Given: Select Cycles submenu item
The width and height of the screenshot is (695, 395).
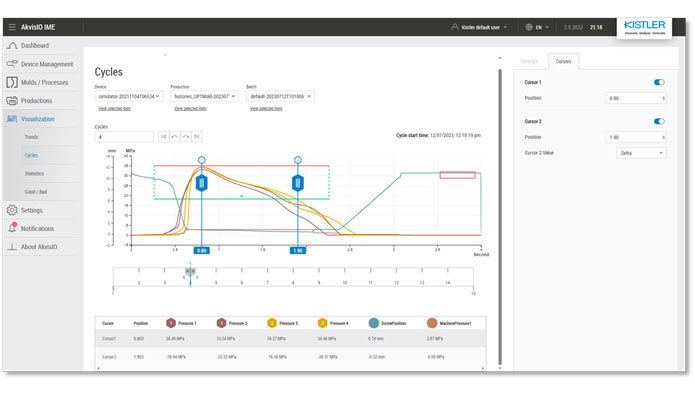Looking at the screenshot, I should tap(31, 155).
